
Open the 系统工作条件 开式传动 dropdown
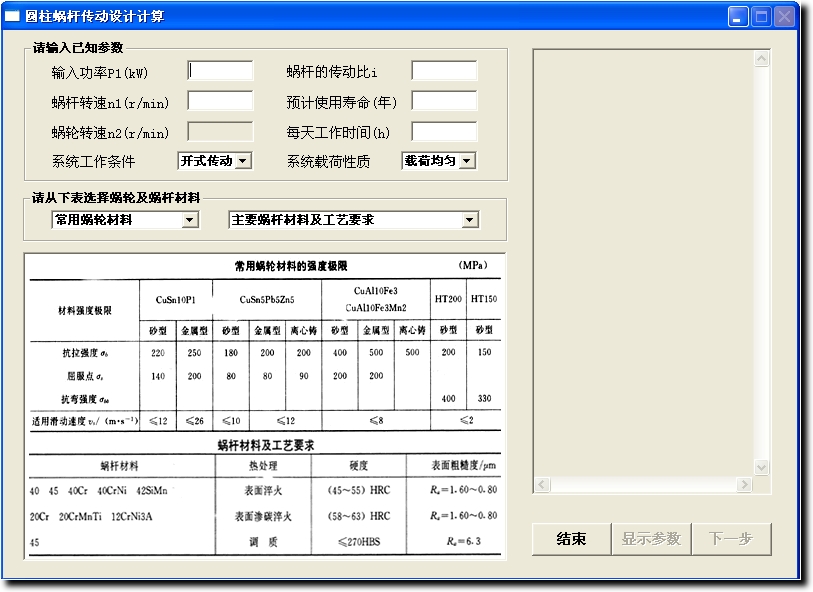[x=243, y=161]
